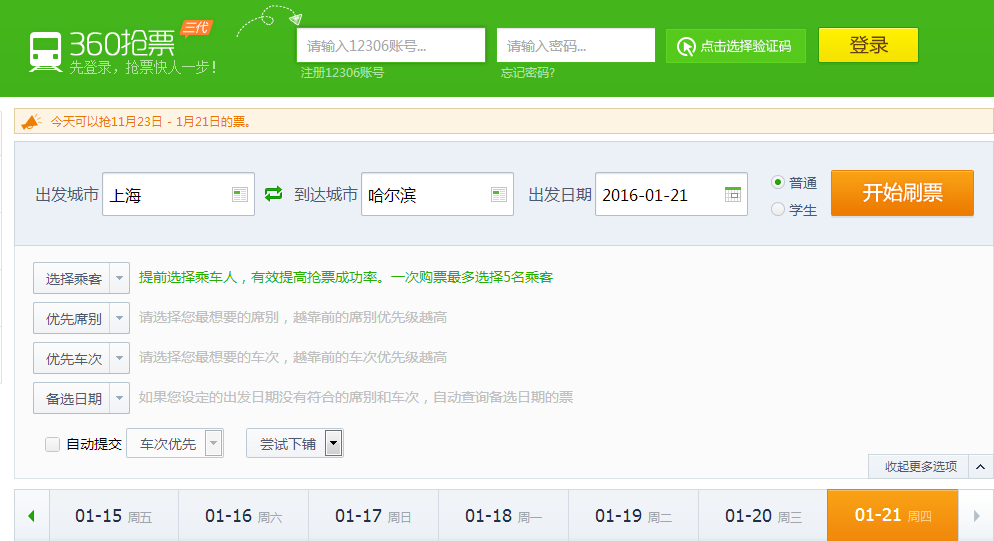Viewport: 994px width, 541px height.
Task: Open arrival city picker icon
Action: [499, 194]
